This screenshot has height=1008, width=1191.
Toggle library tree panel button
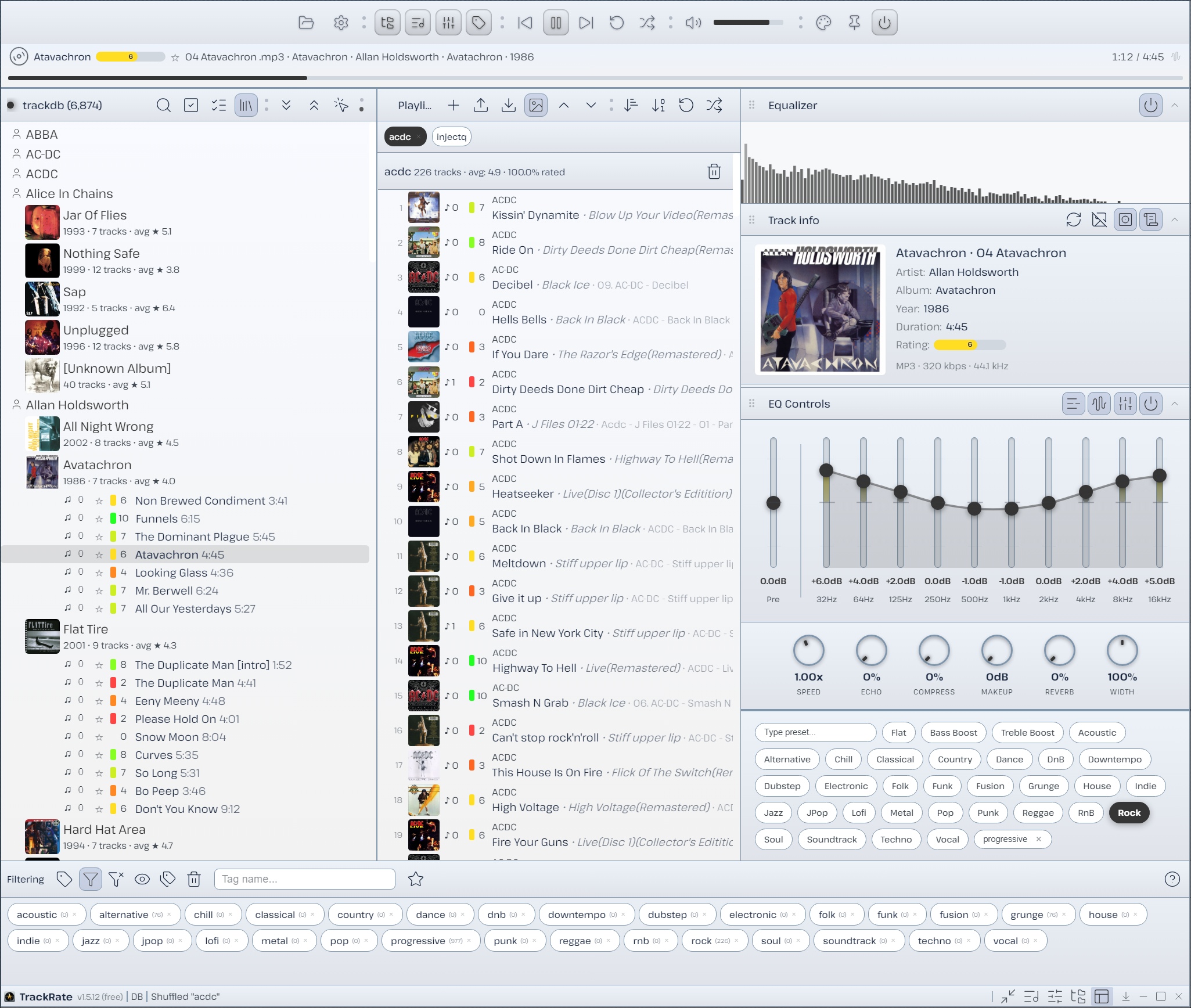[387, 23]
